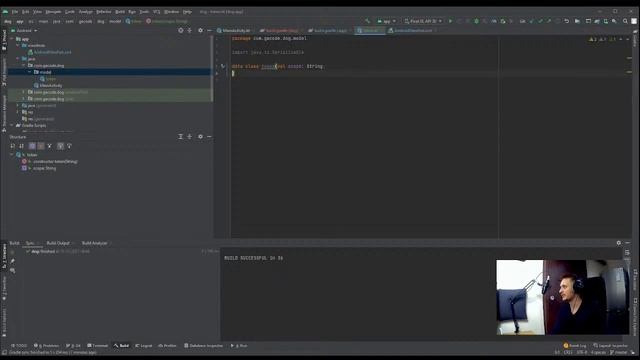Open the File menu
The width and height of the screenshot is (640, 360).
15,12
